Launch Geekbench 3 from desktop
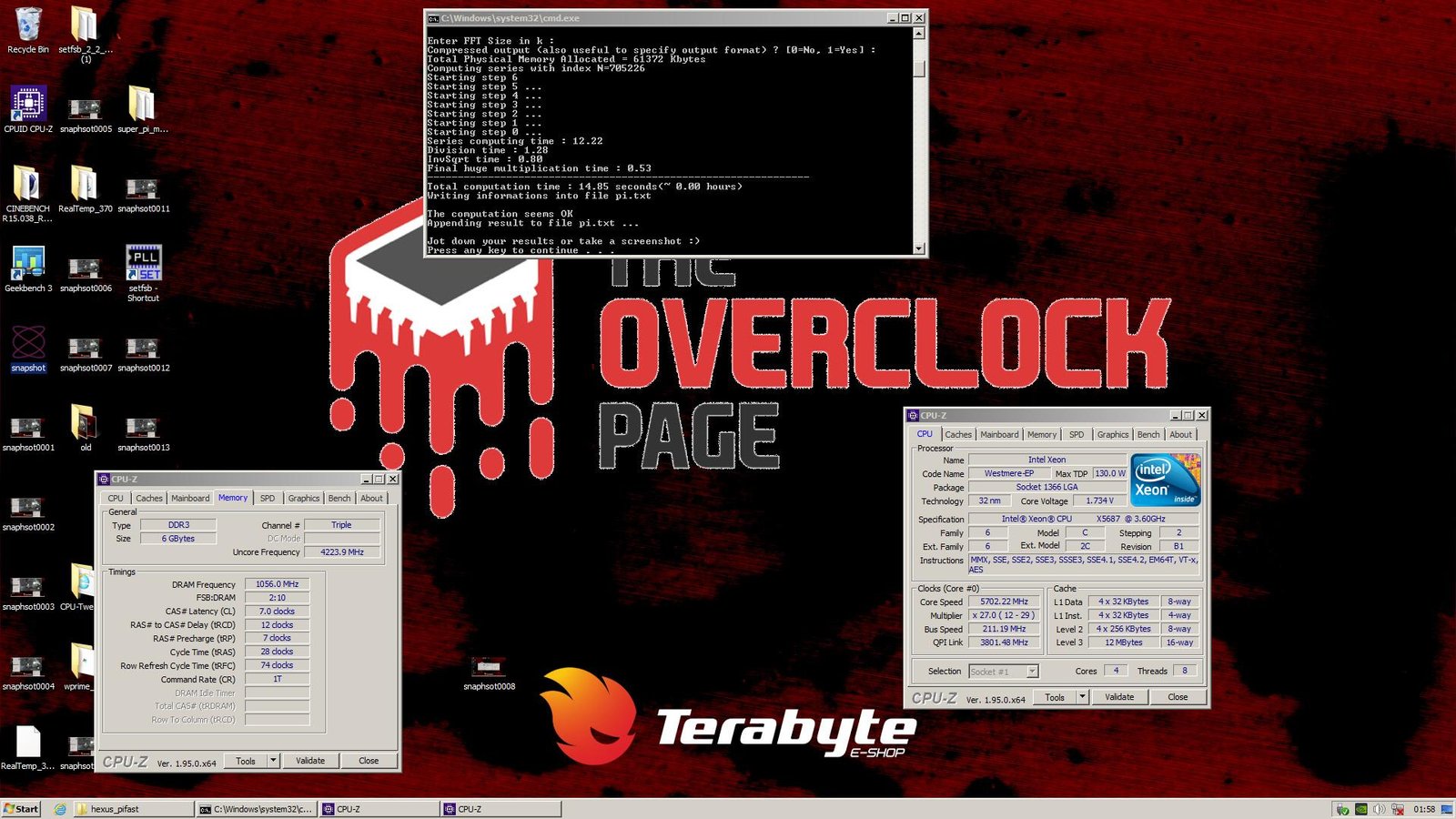Screen dimensions: 1456x819 point(28,267)
